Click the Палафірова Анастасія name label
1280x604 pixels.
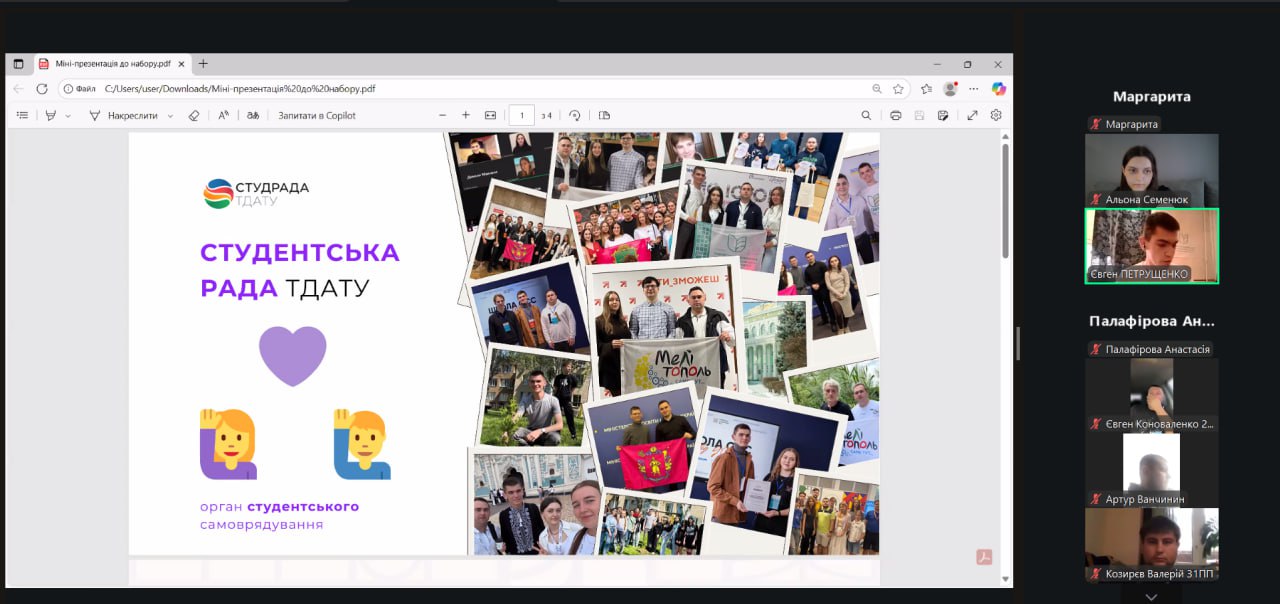pos(1150,349)
